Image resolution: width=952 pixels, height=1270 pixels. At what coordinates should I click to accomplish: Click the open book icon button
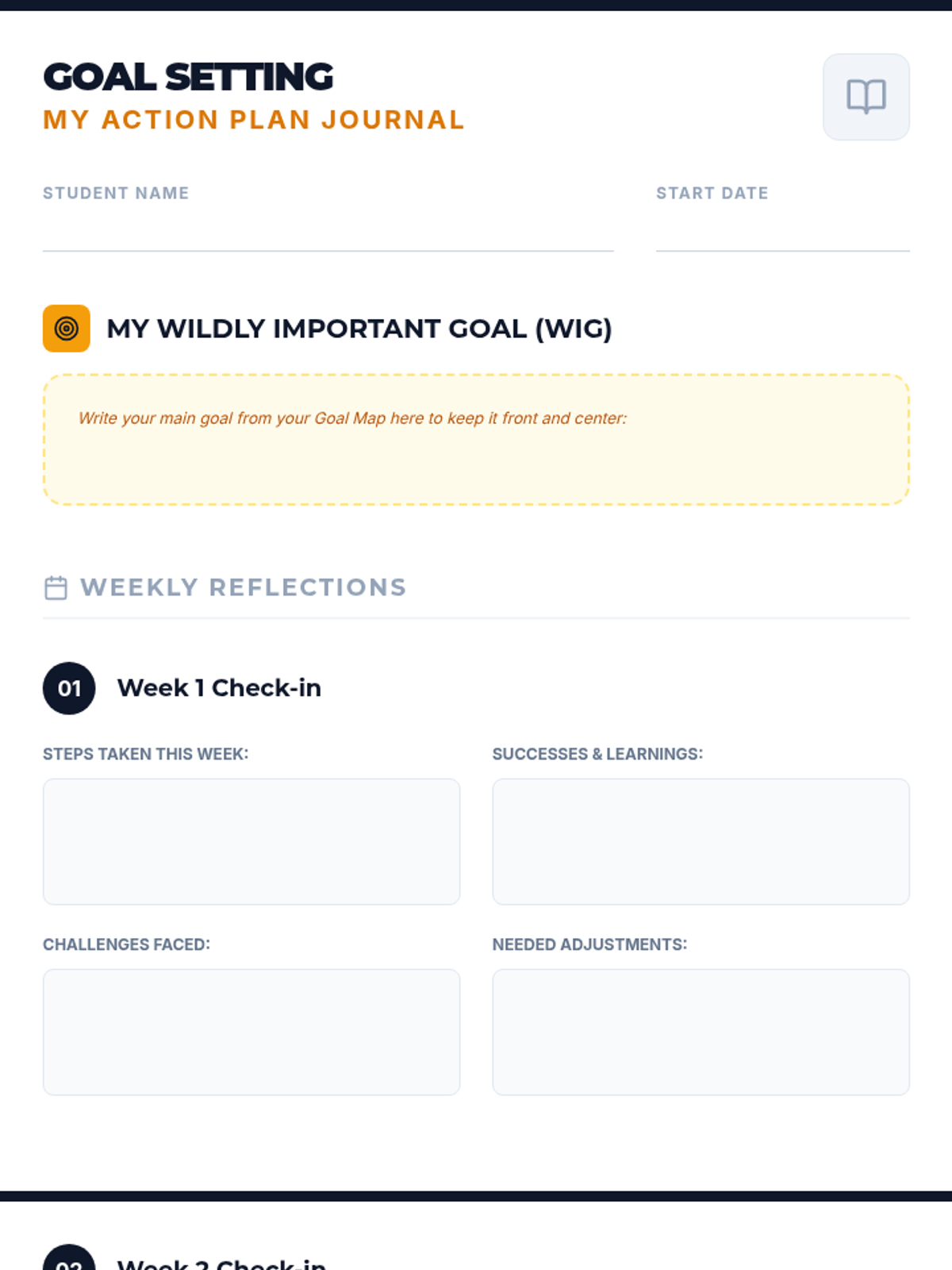[866, 97]
